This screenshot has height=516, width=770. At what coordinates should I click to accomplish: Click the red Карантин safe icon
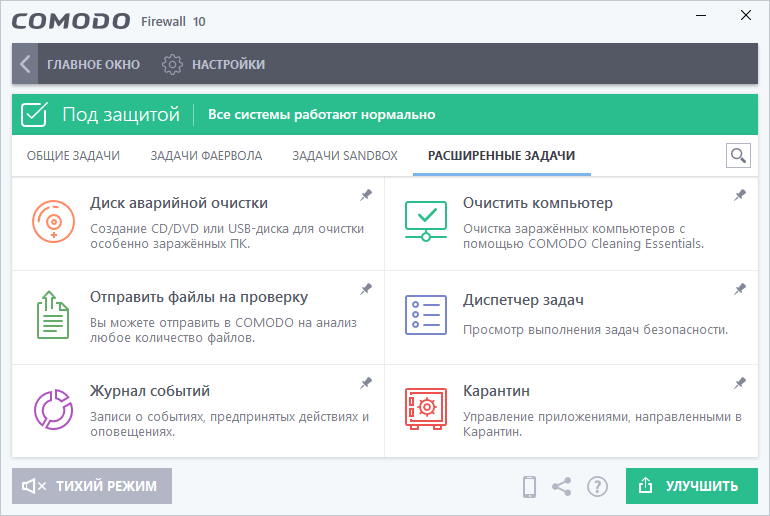pos(426,408)
